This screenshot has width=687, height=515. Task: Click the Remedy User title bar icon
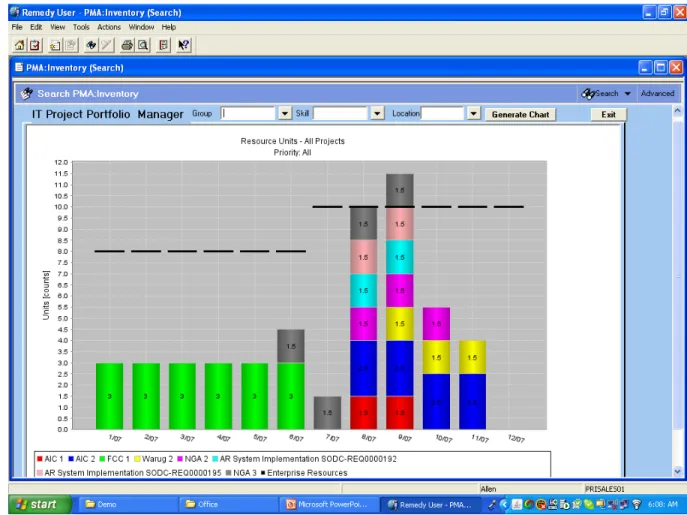15,12
